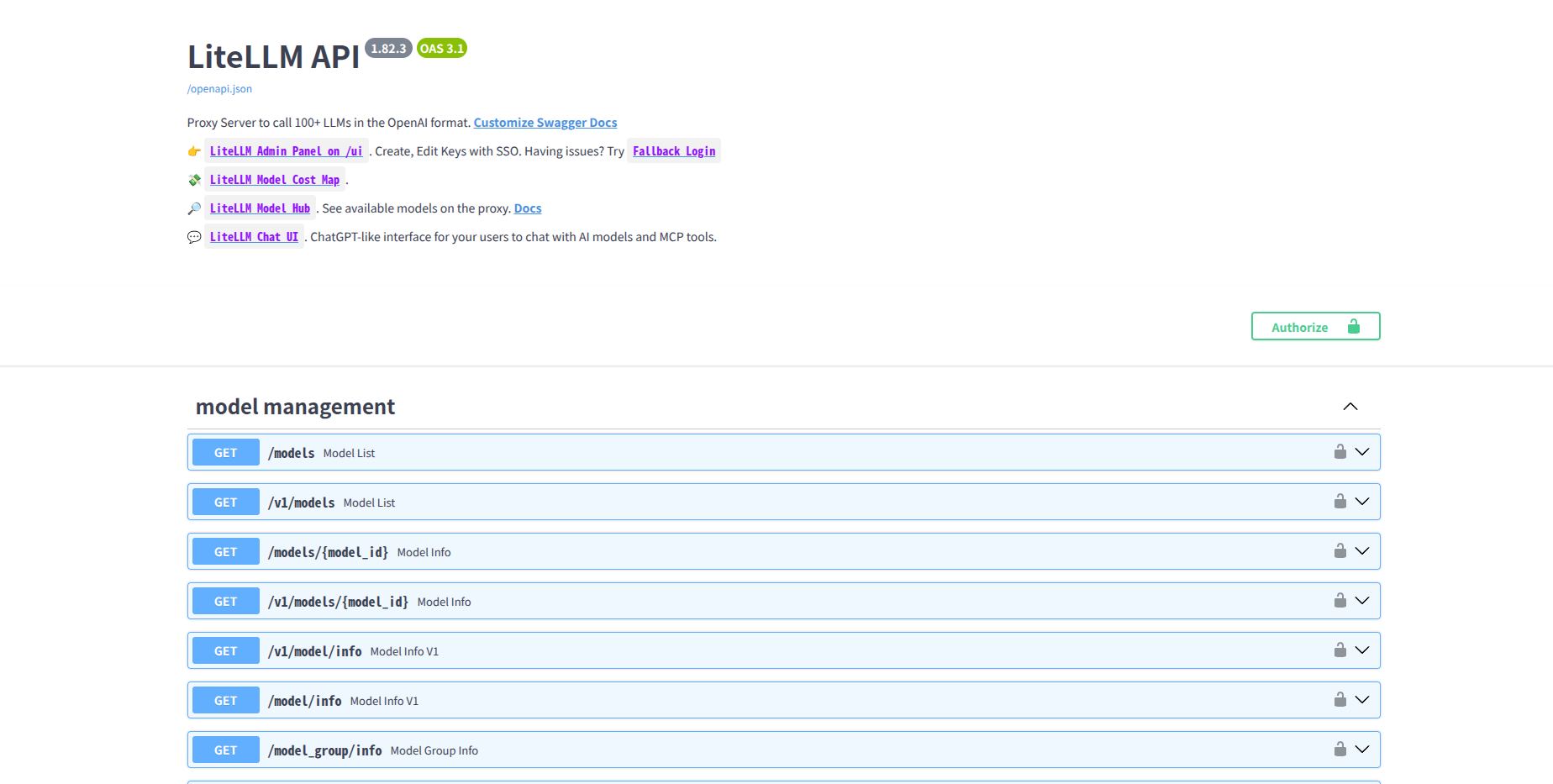Click the /models/{model_id} path text
The width and height of the screenshot is (1553, 784).
pyautogui.click(x=329, y=552)
